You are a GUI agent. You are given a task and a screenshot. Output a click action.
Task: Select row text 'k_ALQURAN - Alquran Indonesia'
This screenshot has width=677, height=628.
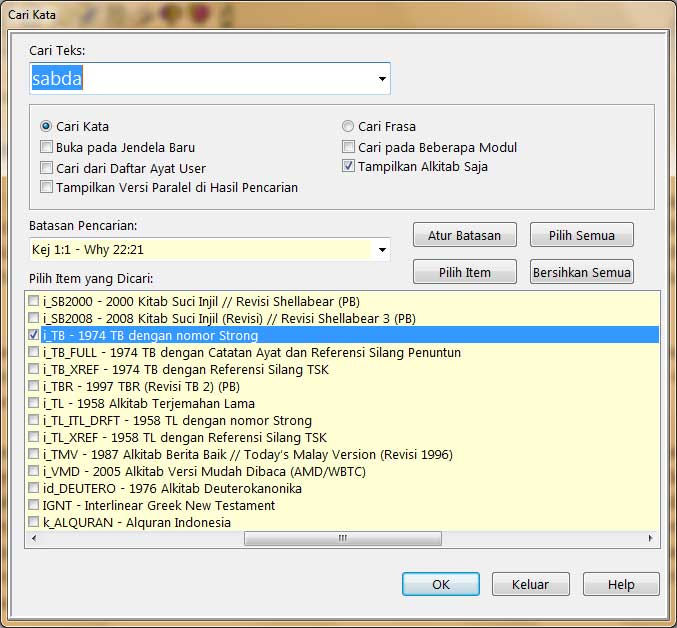pos(136,523)
